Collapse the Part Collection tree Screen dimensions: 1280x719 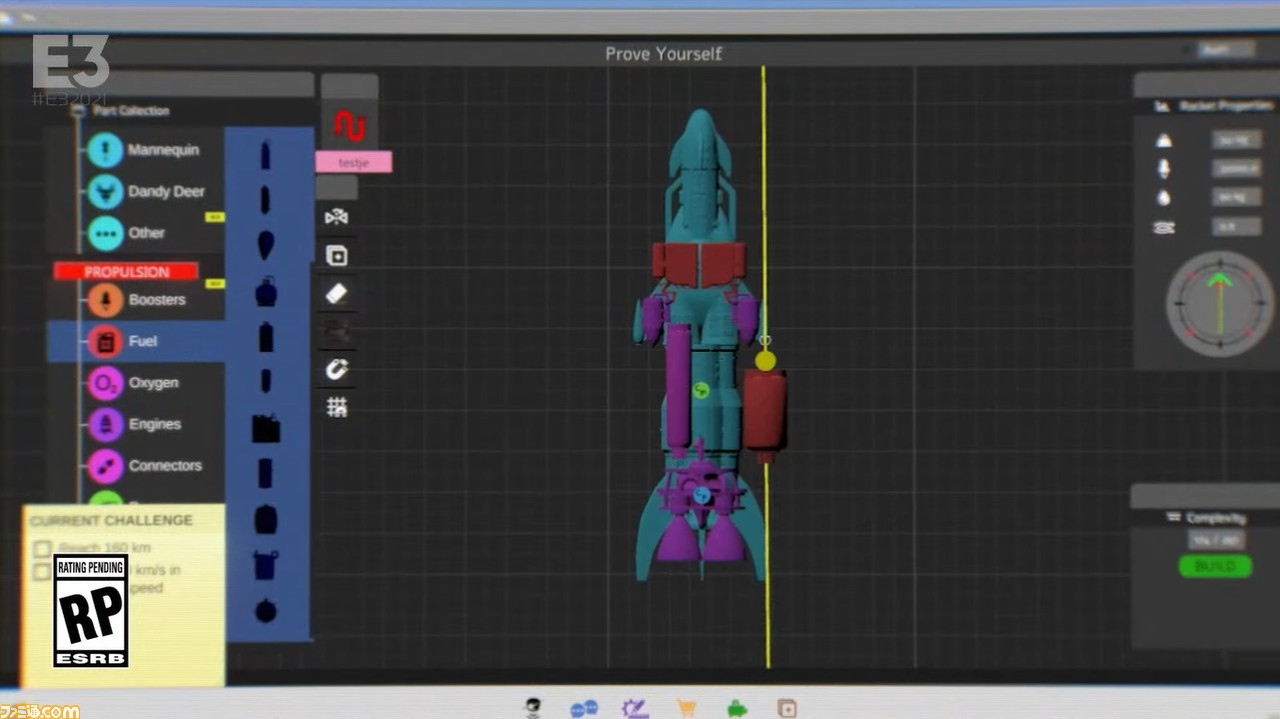[x=78, y=111]
